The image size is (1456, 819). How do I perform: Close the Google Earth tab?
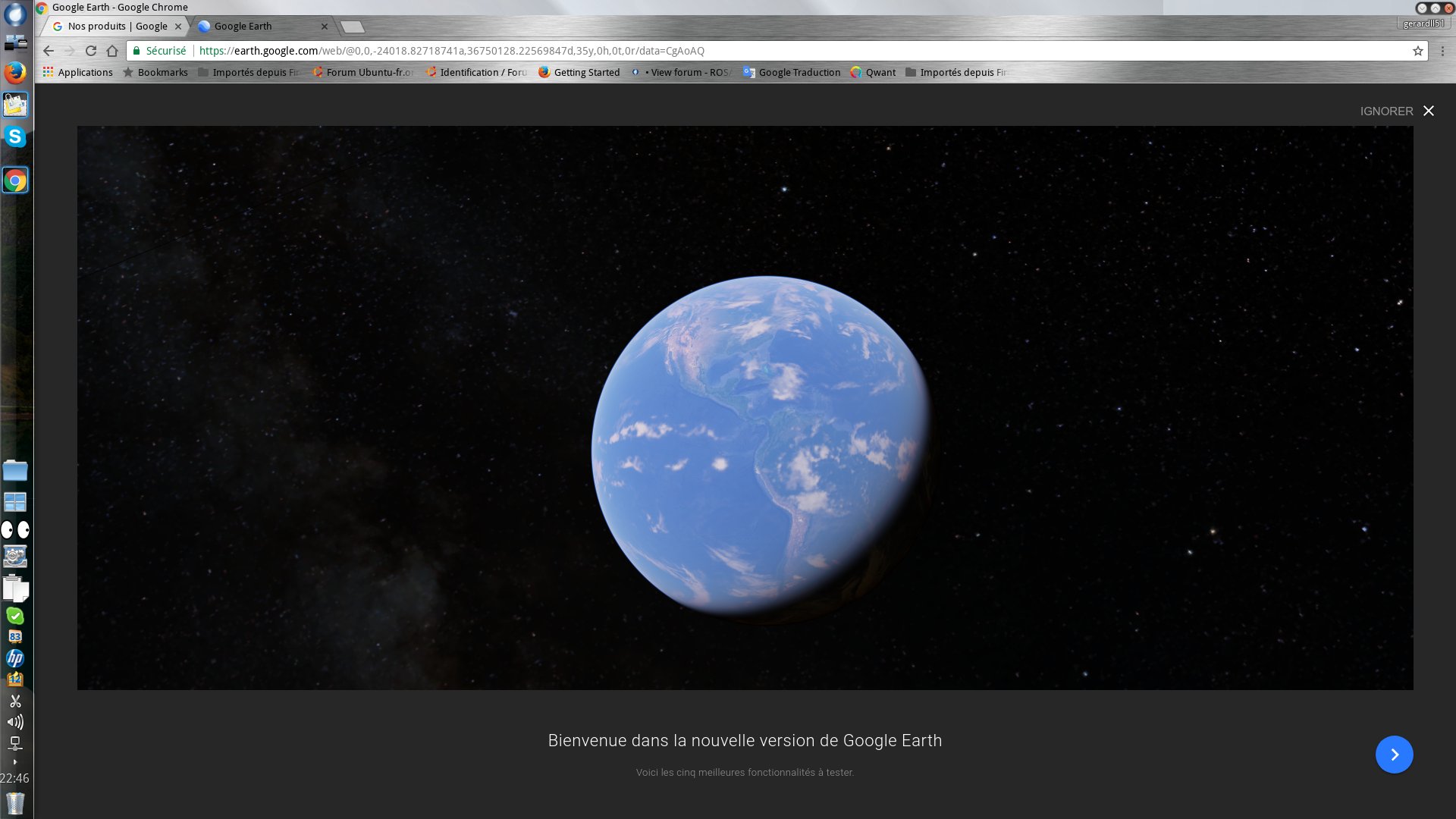(325, 26)
